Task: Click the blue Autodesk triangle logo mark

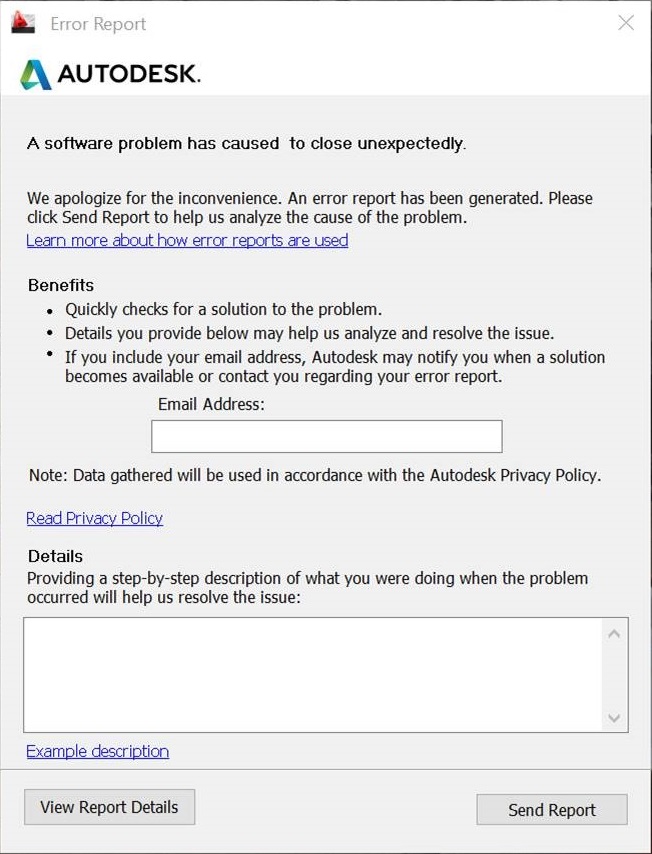Action: (x=37, y=73)
